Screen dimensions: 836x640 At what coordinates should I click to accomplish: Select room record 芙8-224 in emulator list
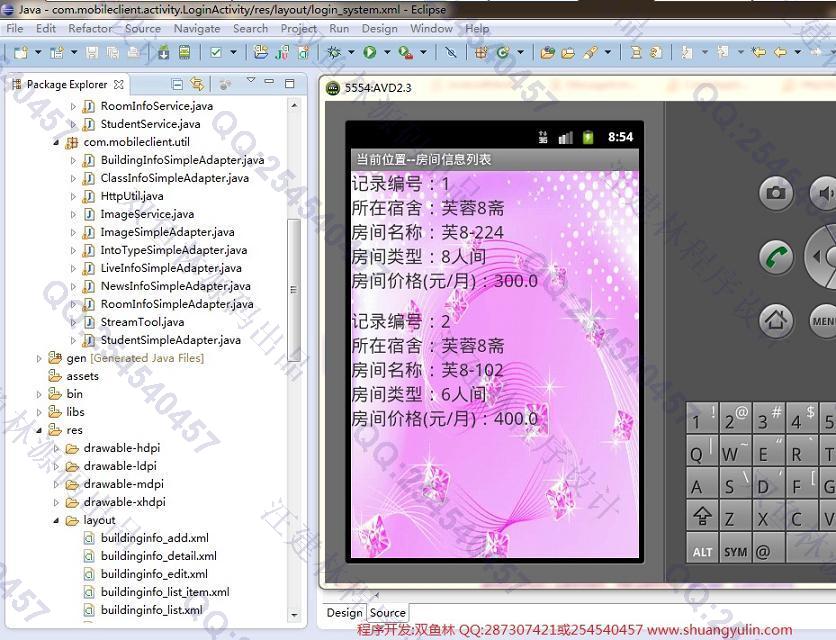pos(494,232)
